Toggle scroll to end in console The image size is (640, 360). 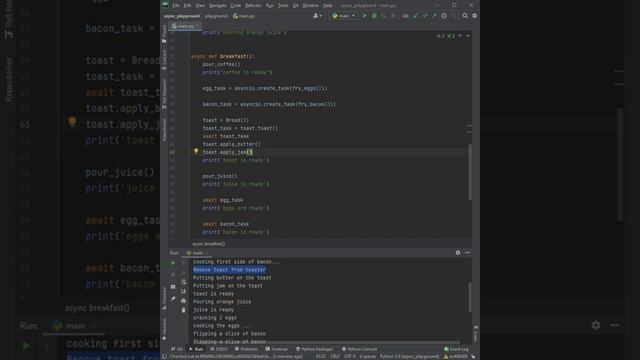[x=184, y=291]
